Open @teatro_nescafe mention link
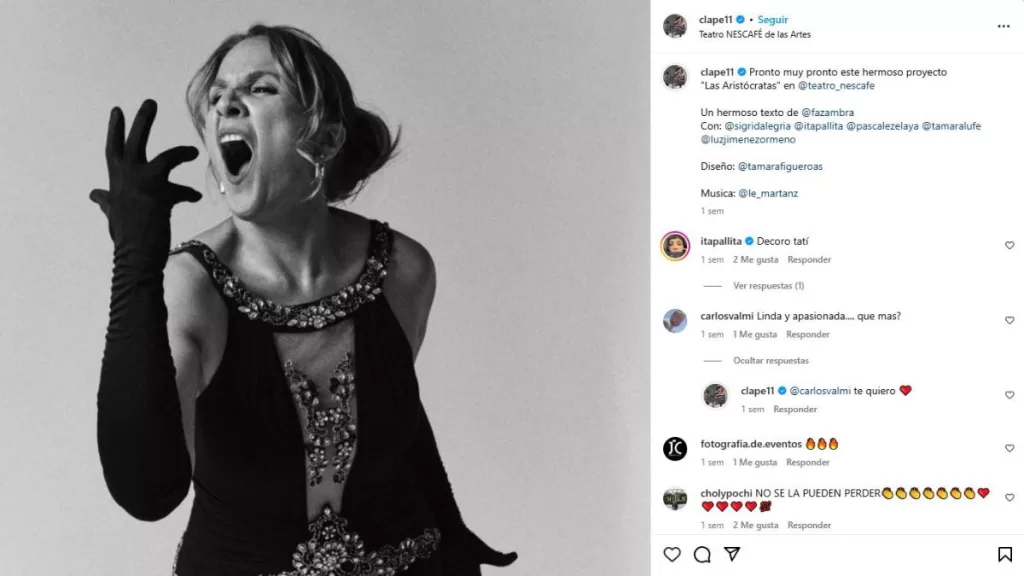Image resolution: width=1024 pixels, height=576 pixels. click(x=836, y=86)
